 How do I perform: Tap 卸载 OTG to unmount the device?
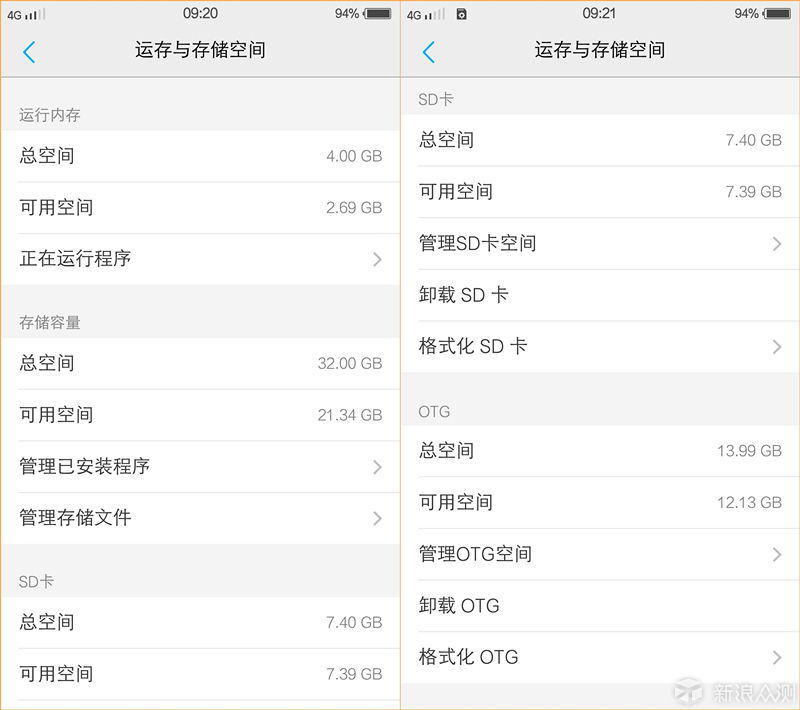(x=600, y=605)
